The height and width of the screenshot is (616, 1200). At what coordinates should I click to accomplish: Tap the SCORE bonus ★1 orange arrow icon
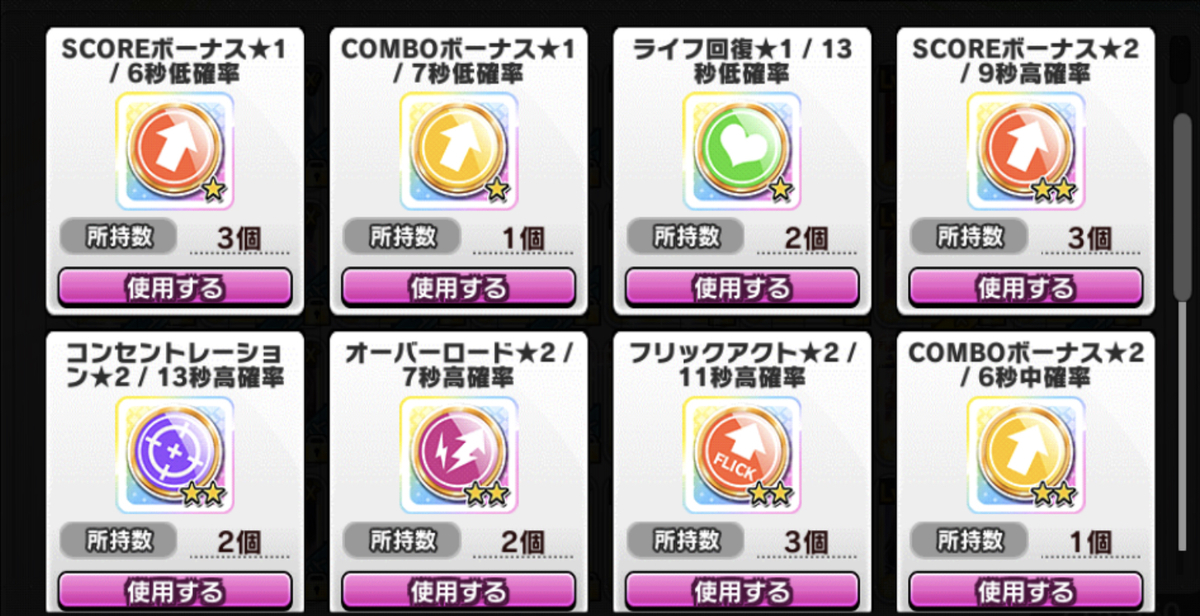tap(175, 151)
